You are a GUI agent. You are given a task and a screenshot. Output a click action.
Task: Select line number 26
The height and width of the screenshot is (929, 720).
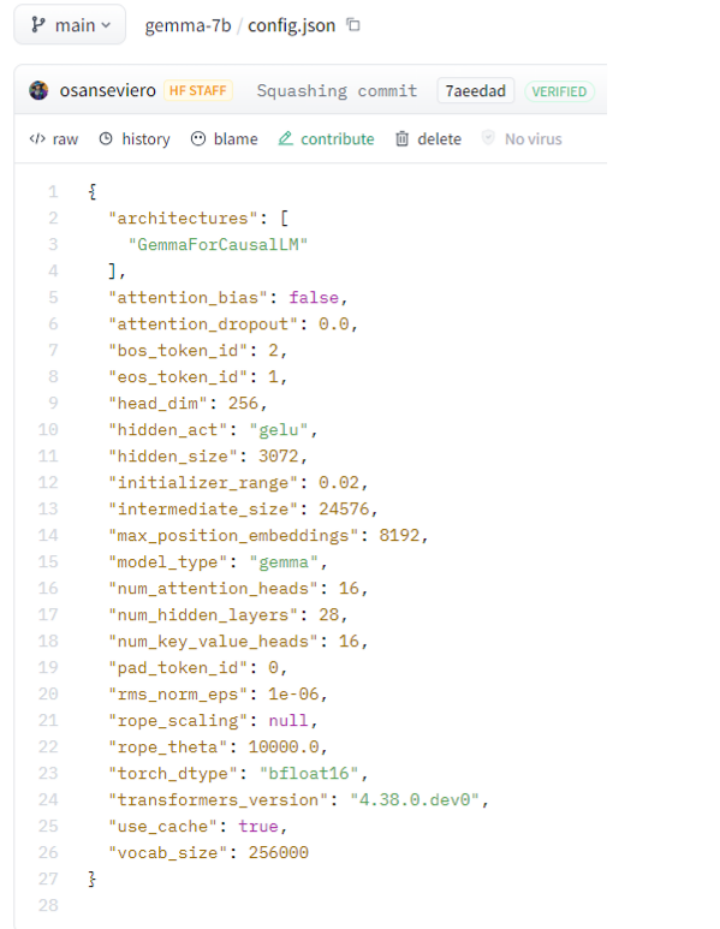49,852
